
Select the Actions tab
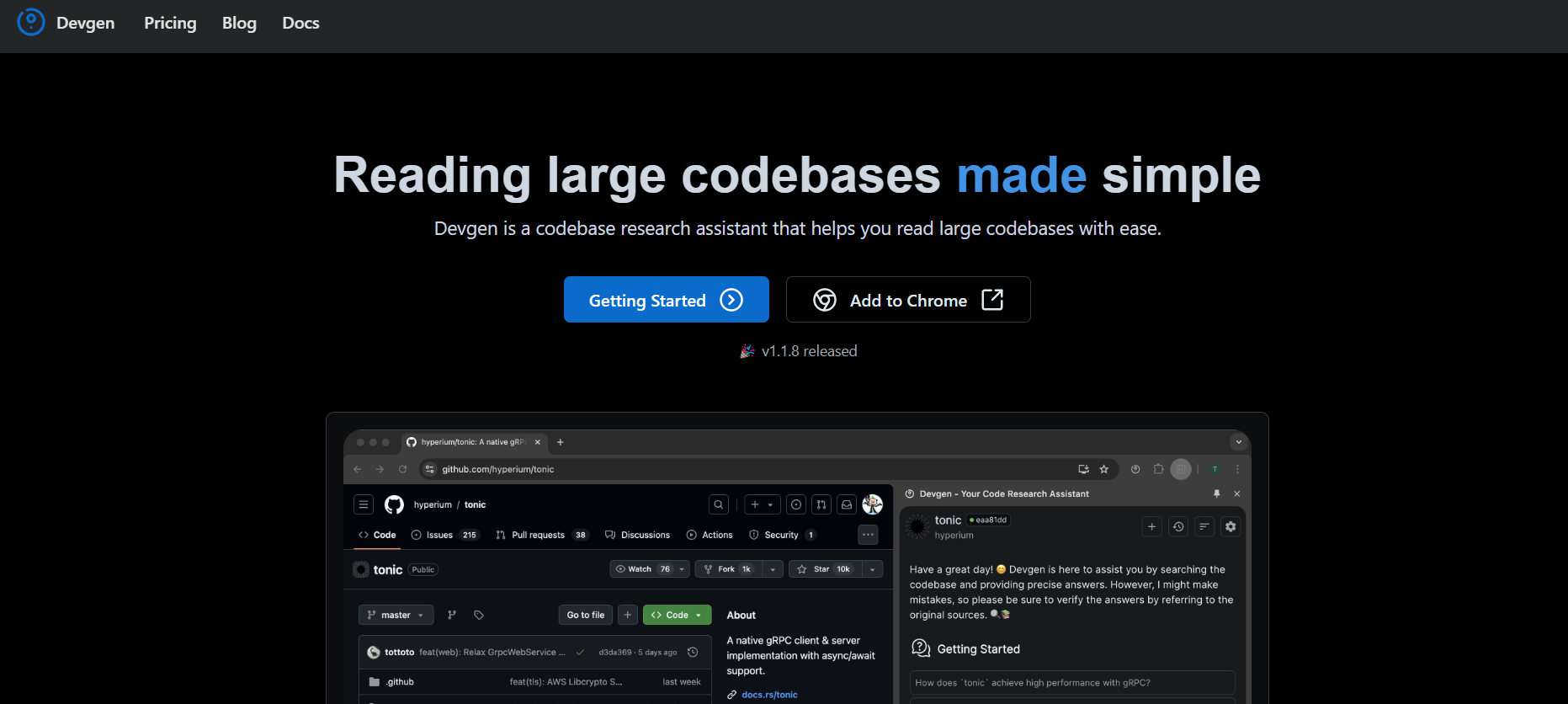point(710,535)
